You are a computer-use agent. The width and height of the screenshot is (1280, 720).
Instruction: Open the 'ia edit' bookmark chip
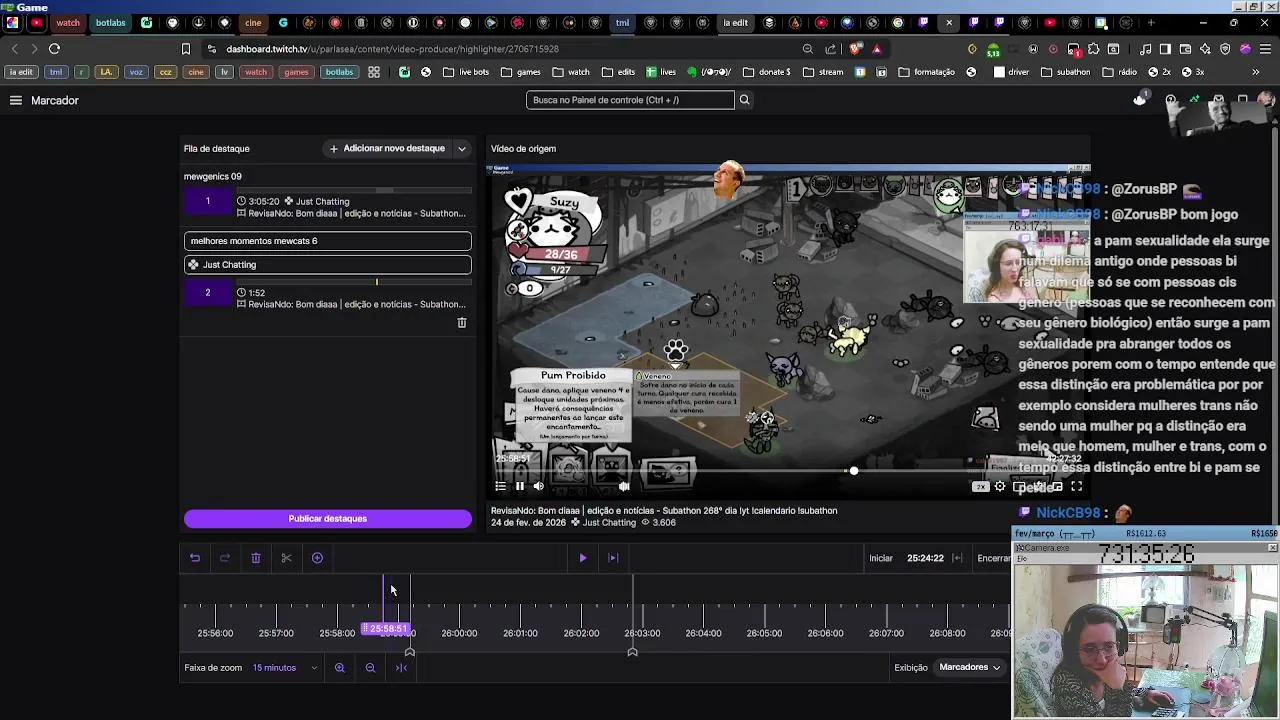point(21,72)
